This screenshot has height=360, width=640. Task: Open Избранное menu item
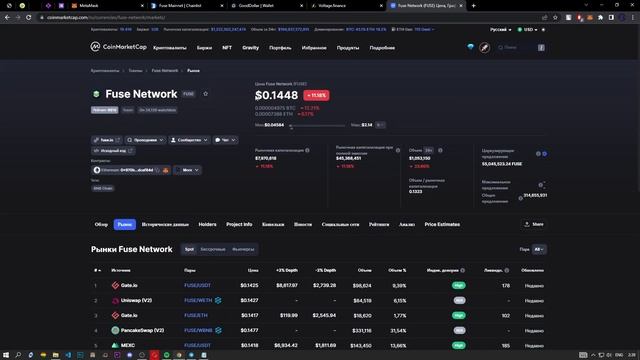(x=314, y=48)
